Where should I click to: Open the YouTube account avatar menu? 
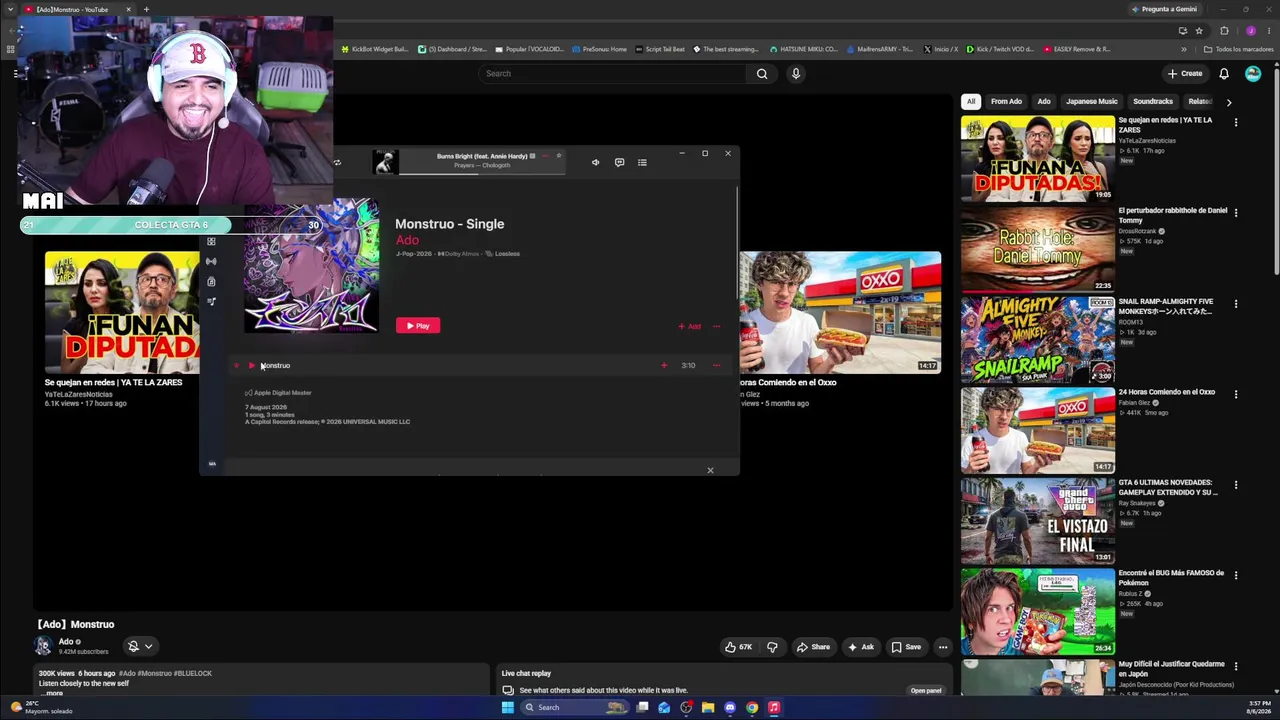(x=1253, y=73)
